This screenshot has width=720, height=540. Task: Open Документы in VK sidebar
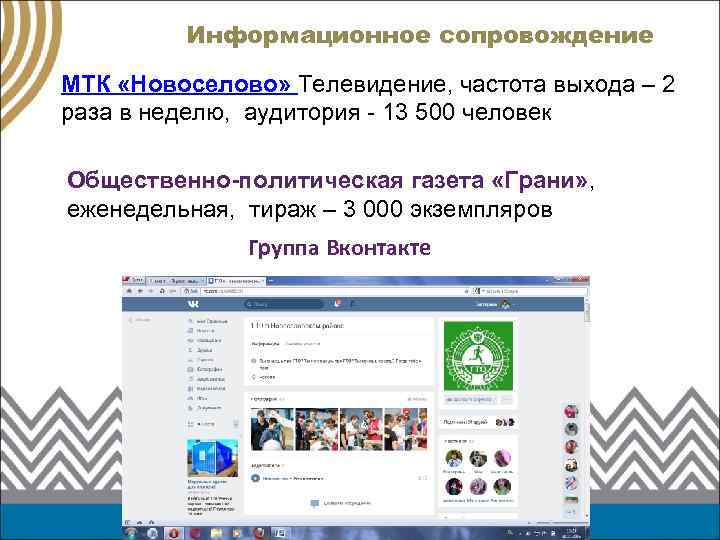pyautogui.click(x=206, y=408)
